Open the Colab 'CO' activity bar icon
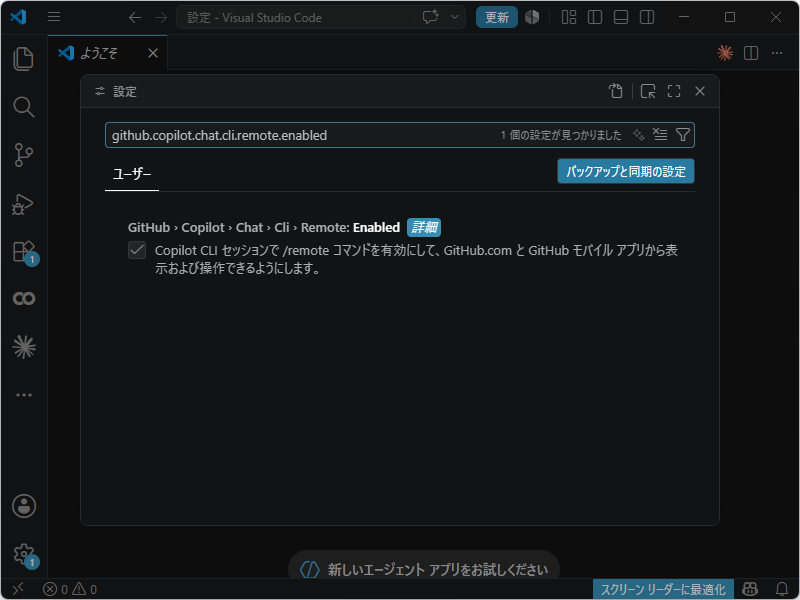This screenshot has height=600, width=800. (23, 298)
